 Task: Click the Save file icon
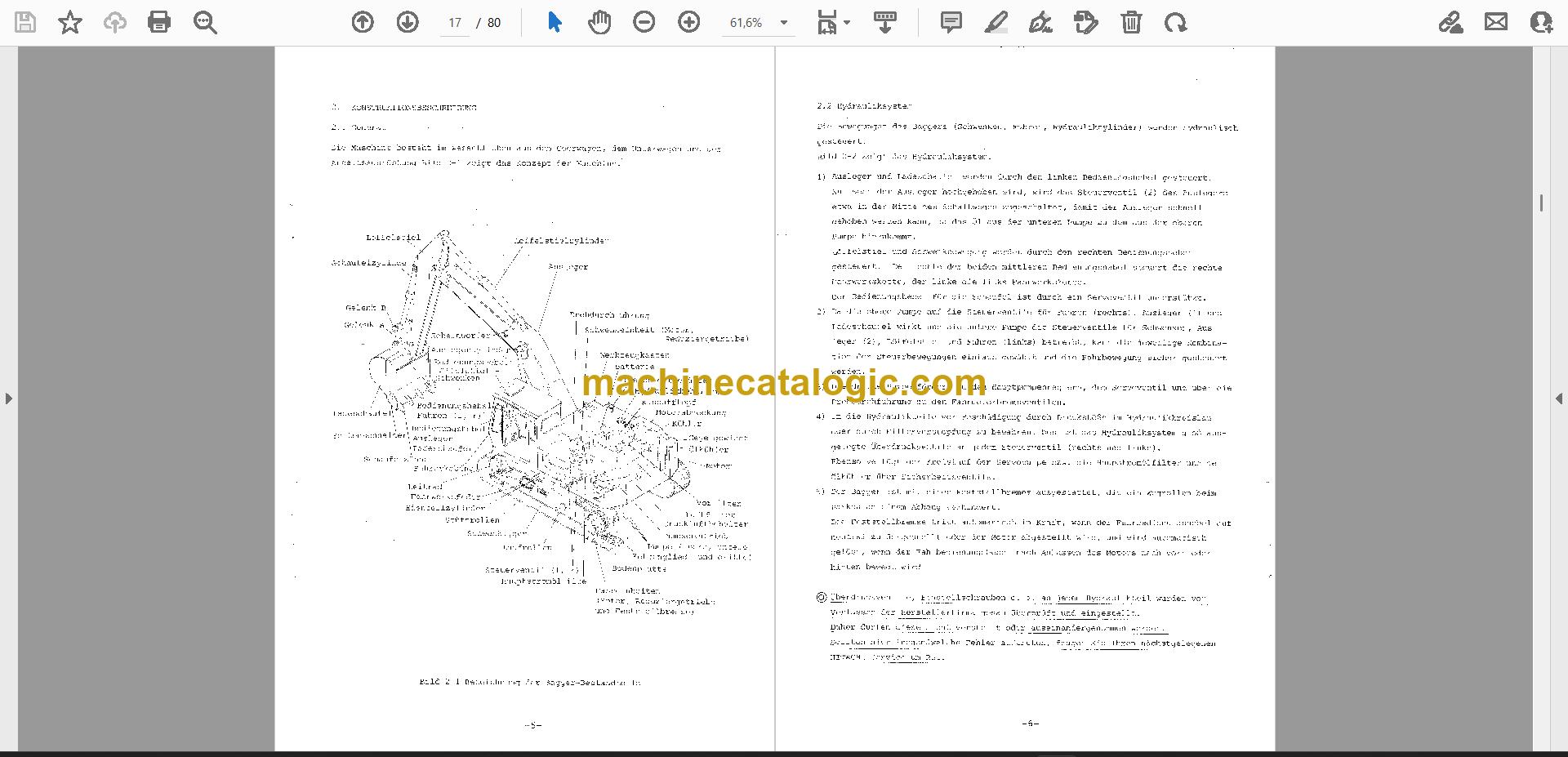click(x=25, y=22)
